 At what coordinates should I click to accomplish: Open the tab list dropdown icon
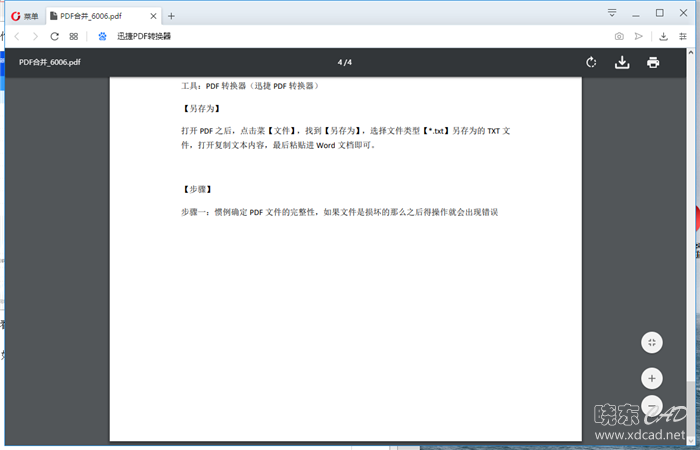point(612,13)
